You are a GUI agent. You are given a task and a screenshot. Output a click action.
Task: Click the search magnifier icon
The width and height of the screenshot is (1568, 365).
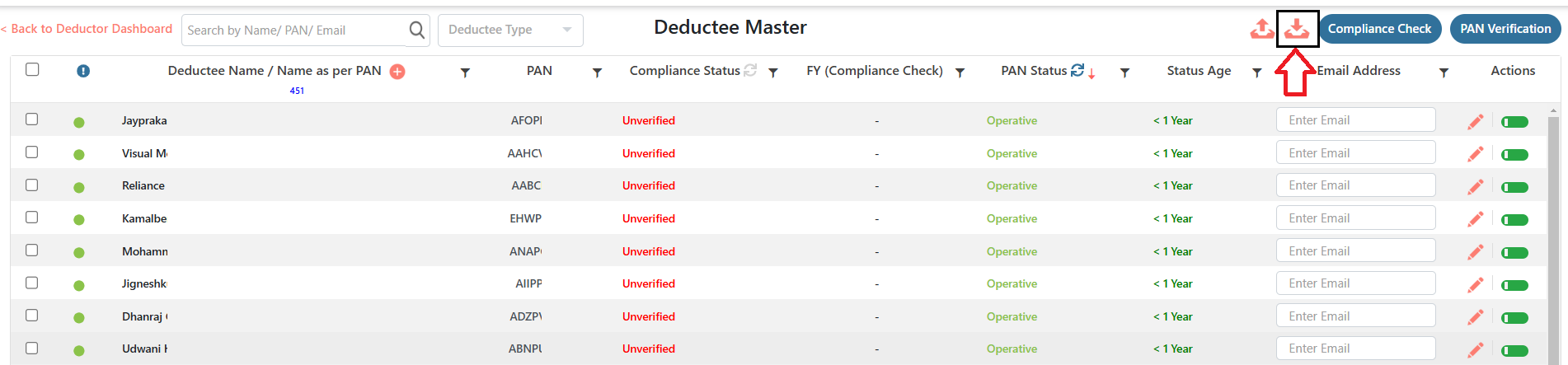click(x=417, y=30)
